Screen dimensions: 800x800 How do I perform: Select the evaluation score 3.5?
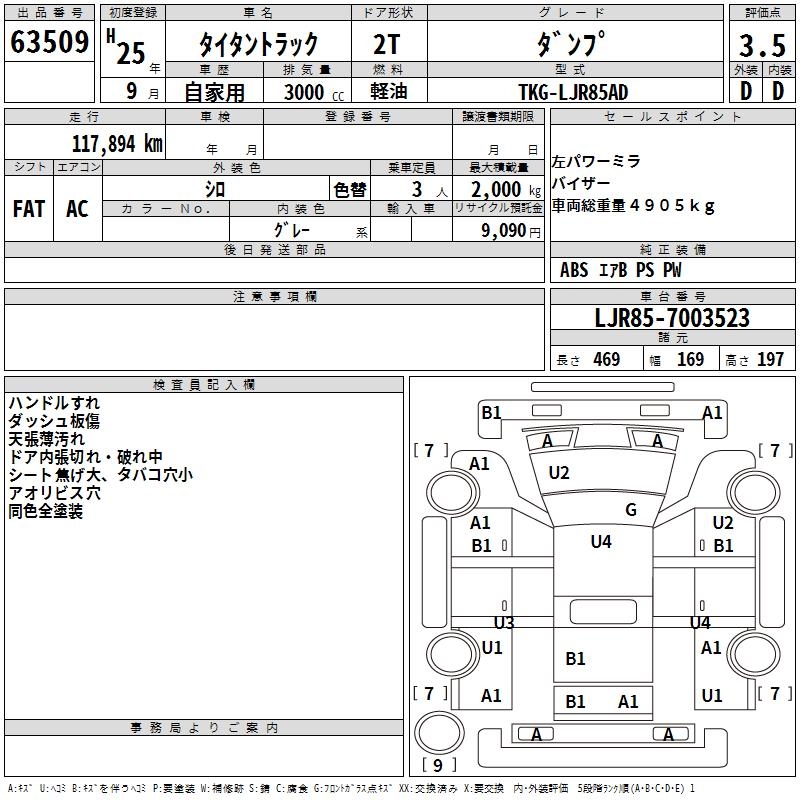[760, 46]
